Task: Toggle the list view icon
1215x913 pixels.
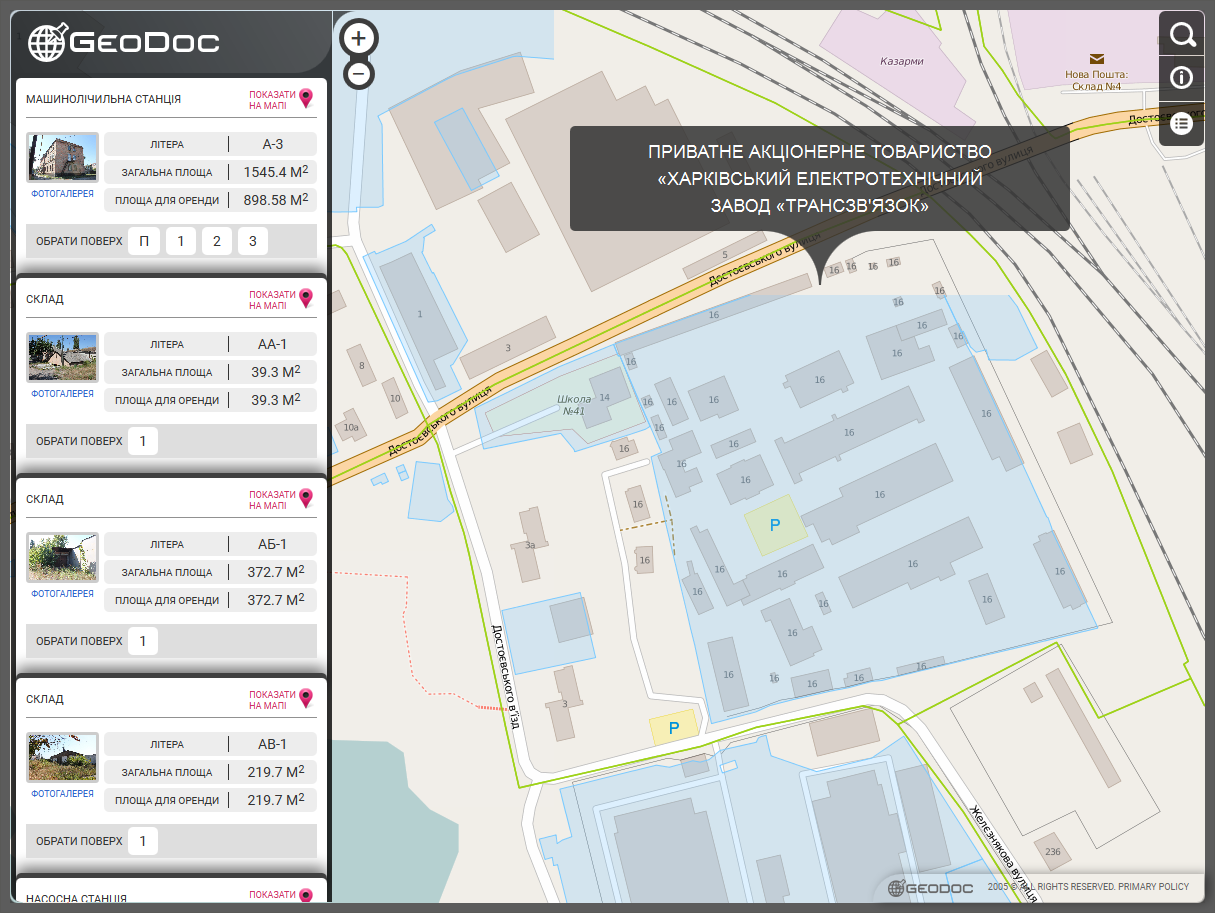Action: [x=1182, y=124]
